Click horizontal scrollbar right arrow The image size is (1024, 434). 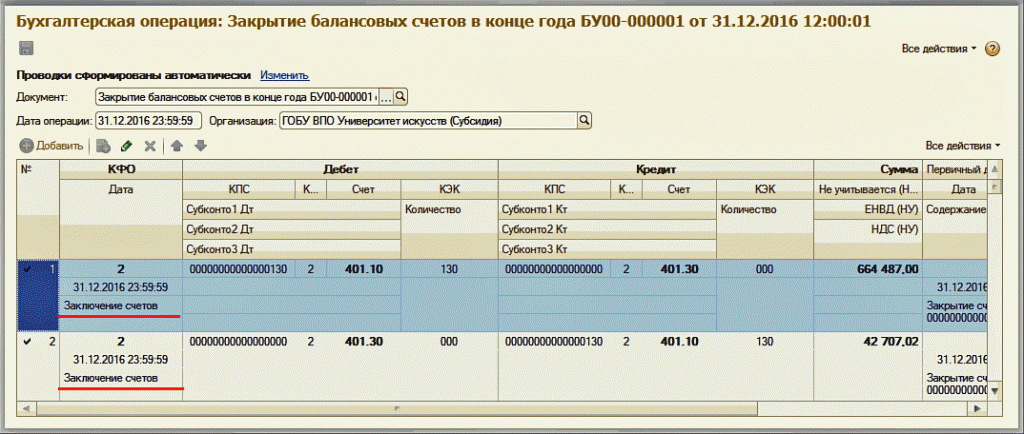(978, 409)
